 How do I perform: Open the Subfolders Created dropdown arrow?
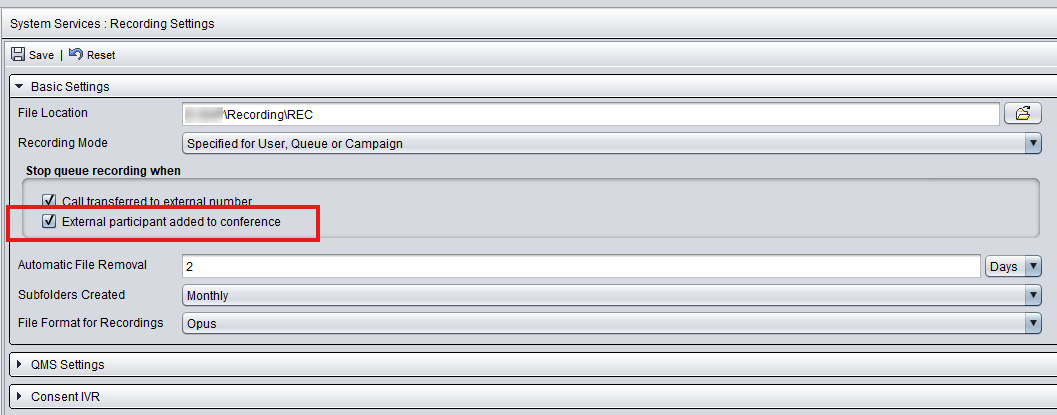[x=1033, y=295]
